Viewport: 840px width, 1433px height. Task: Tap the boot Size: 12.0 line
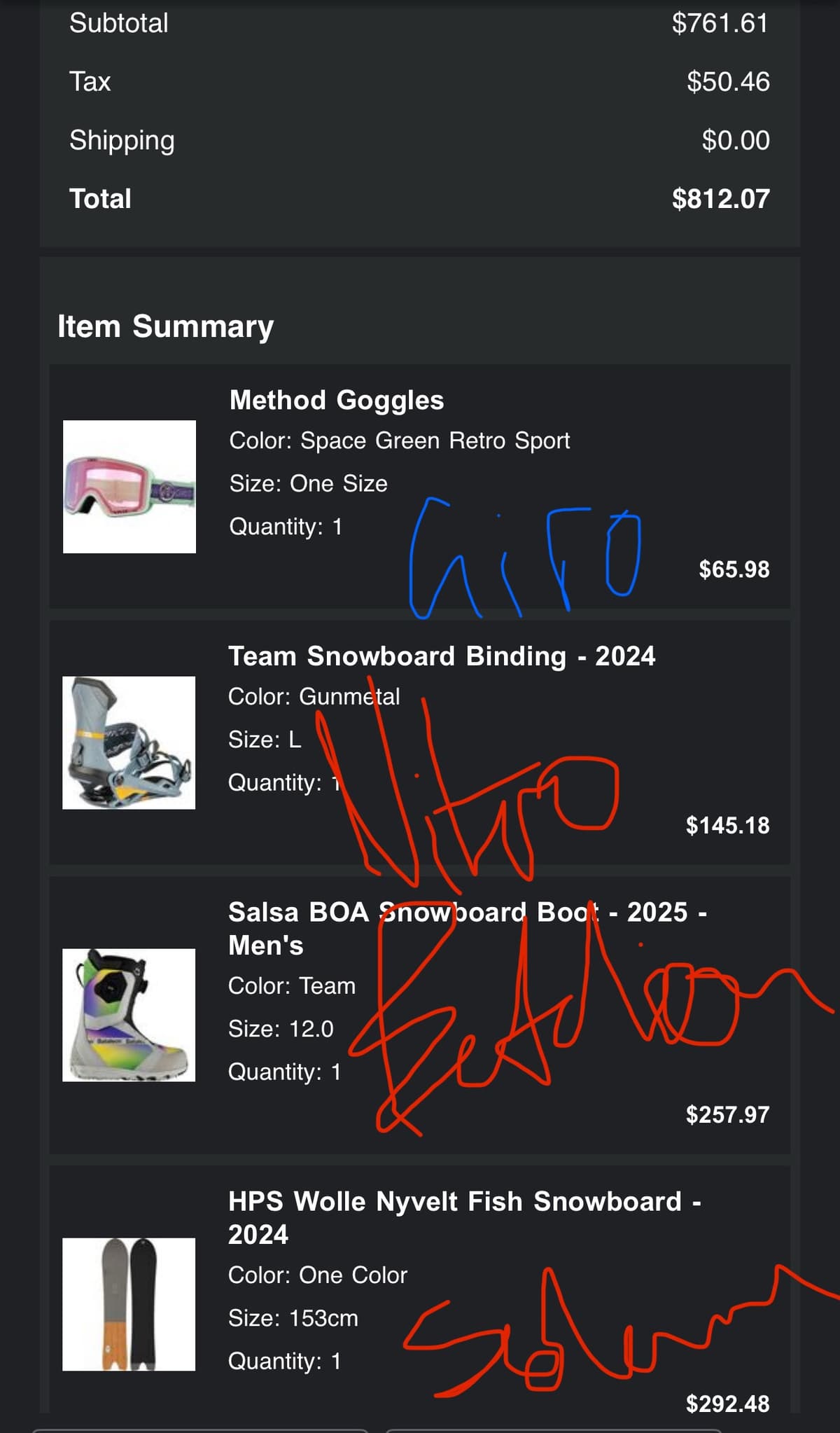281,1029
